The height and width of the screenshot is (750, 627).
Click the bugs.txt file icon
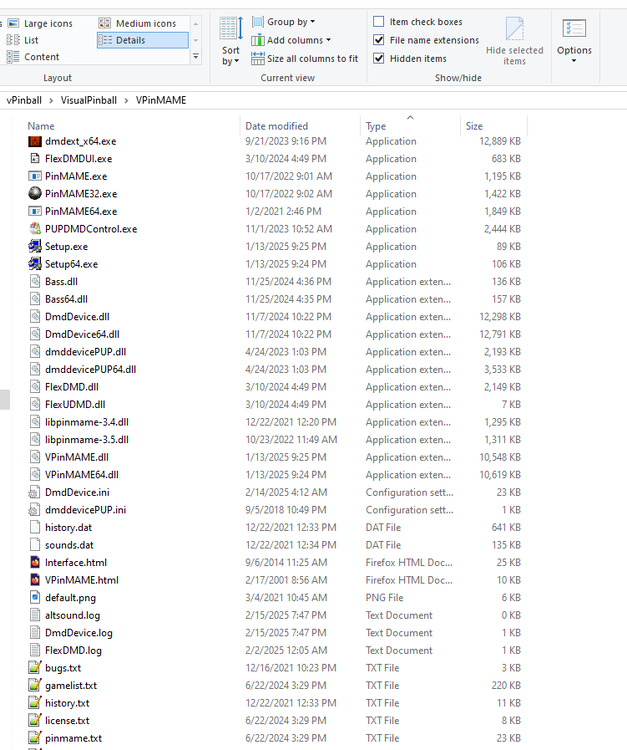[x=35, y=668]
